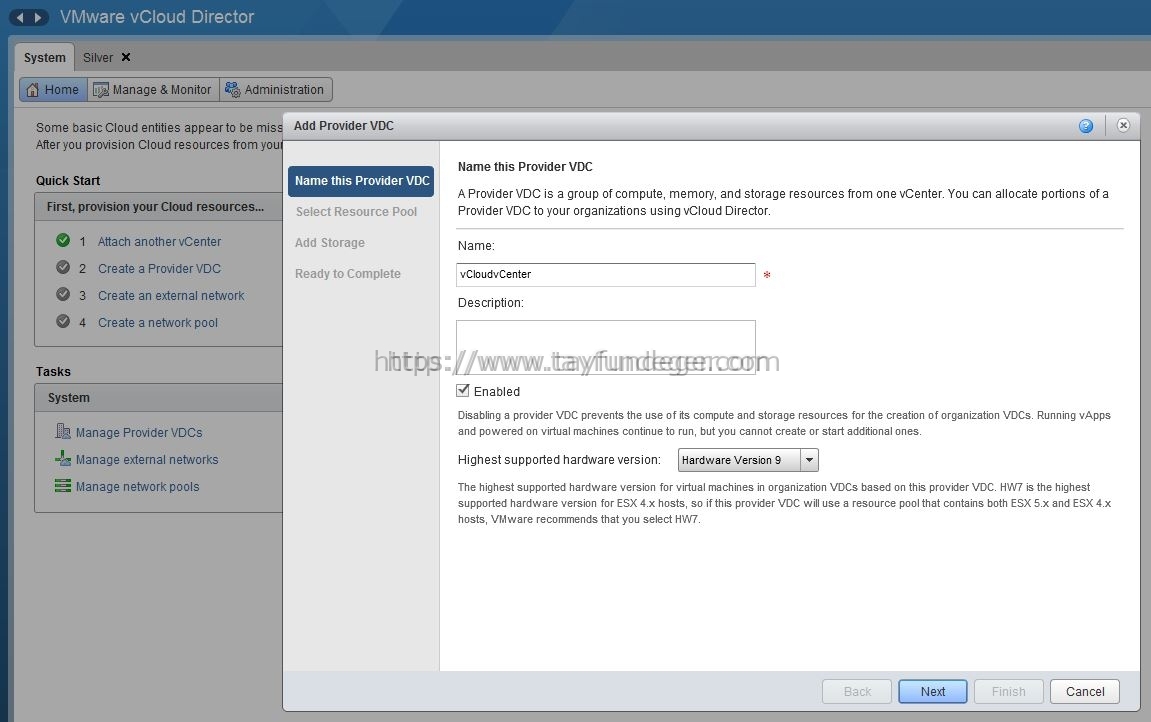Screen dimensions: 1151x722
Task: Toggle the Enabled checkbox
Action: click(462, 390)
